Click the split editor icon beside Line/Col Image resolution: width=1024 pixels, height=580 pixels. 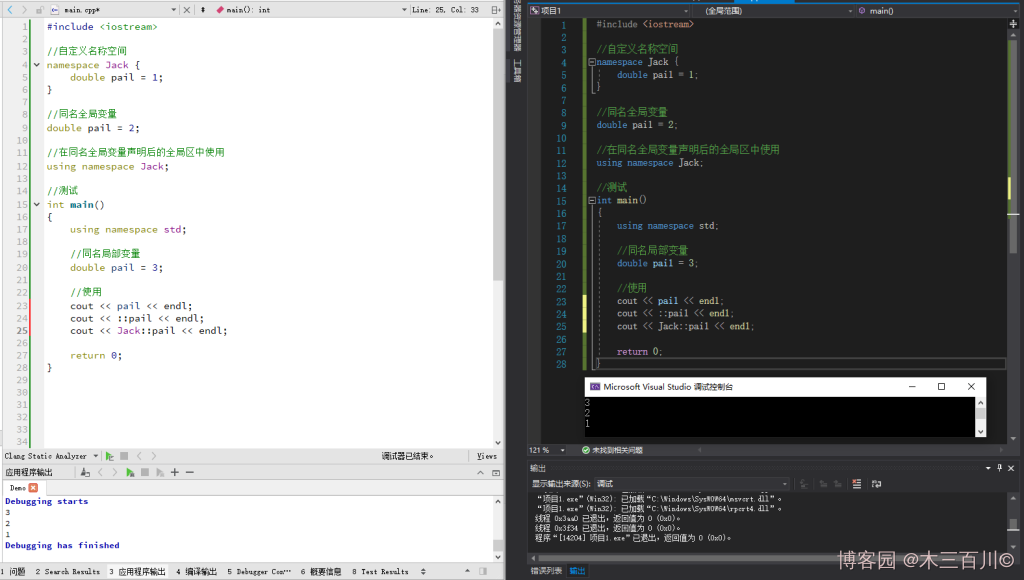click(x=496, y=9)
